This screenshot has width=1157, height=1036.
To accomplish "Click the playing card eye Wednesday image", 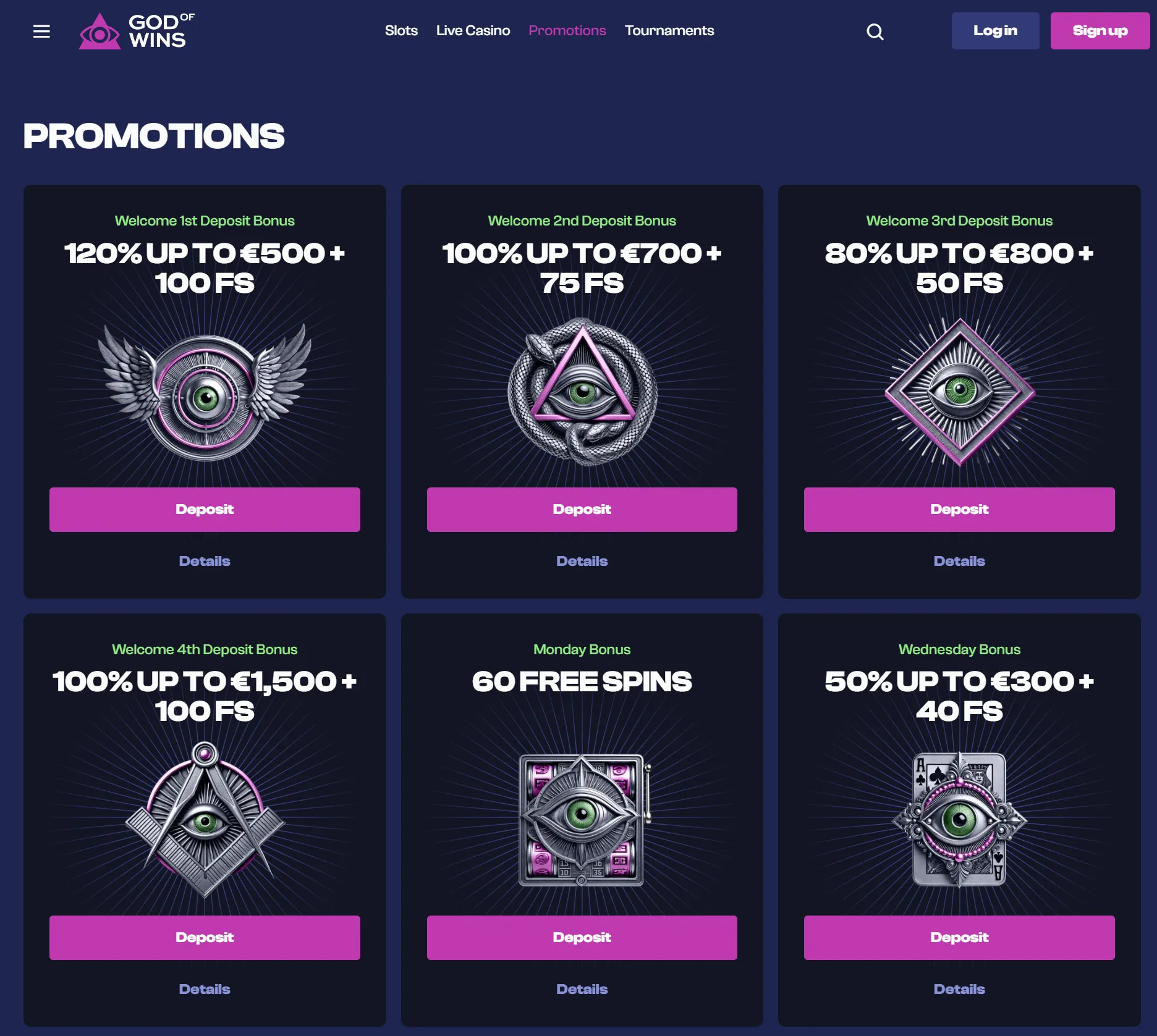I will pos(959,820).
